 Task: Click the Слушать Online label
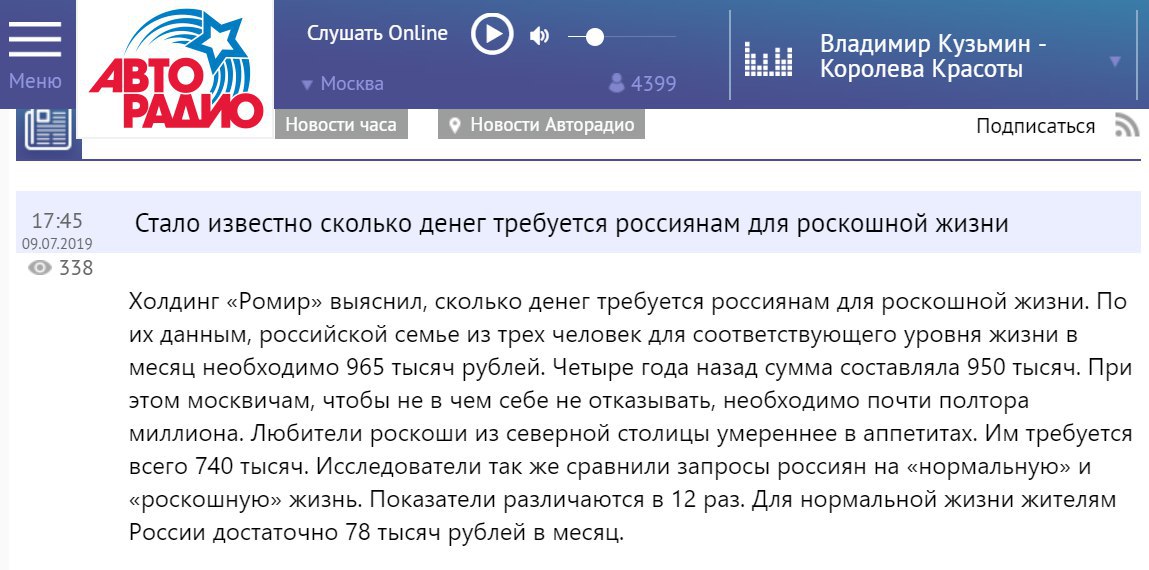377,34
